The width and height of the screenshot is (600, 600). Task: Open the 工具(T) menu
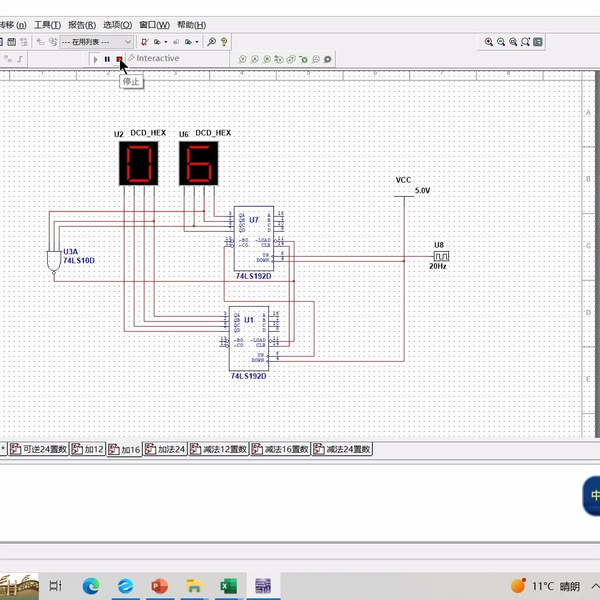(47, 25)
